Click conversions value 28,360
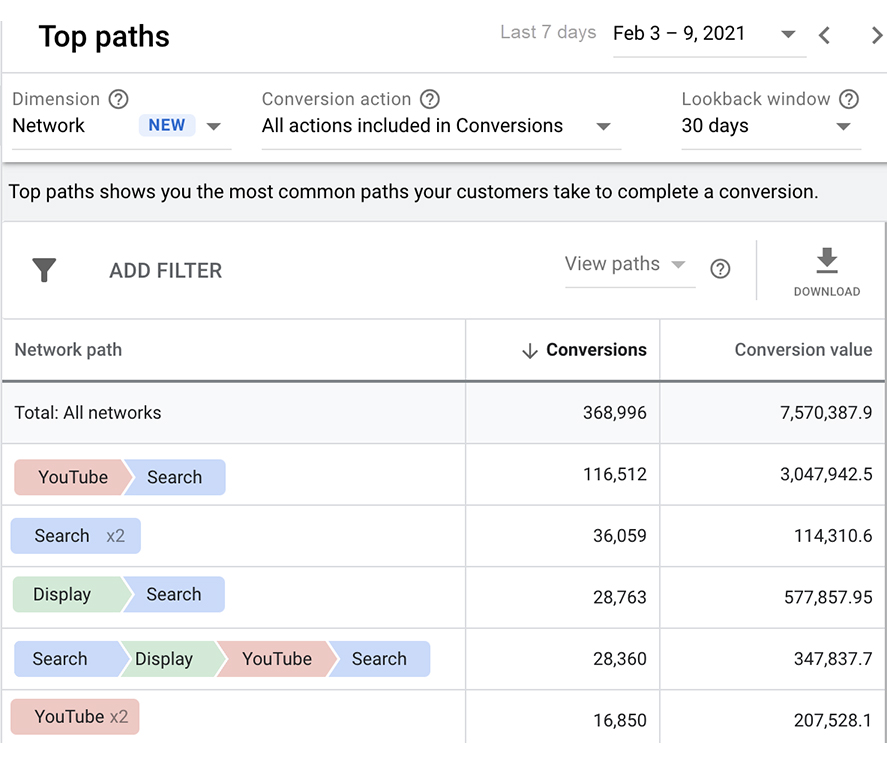 pos(619,659)
